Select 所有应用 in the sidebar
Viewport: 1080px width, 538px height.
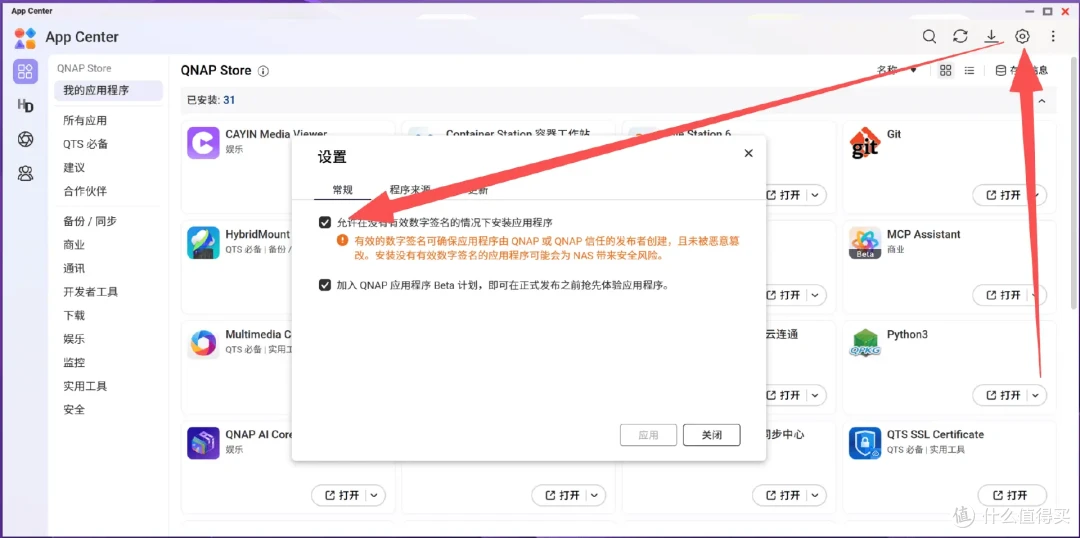point(85,121)
